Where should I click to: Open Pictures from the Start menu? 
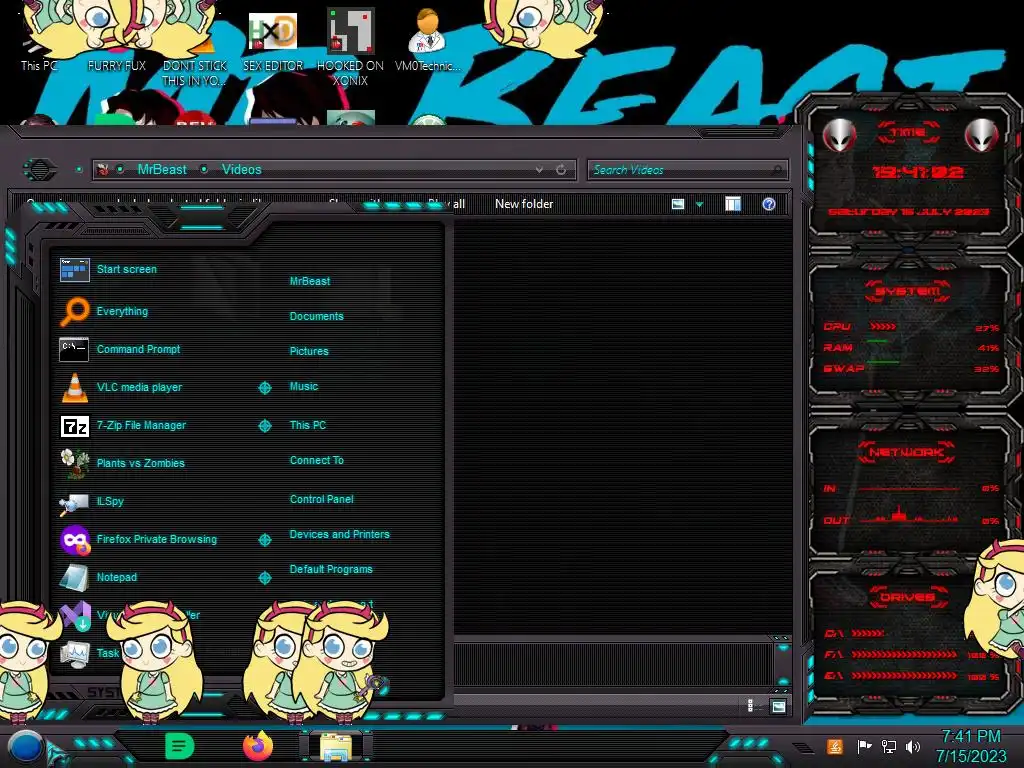coord(309,351)
